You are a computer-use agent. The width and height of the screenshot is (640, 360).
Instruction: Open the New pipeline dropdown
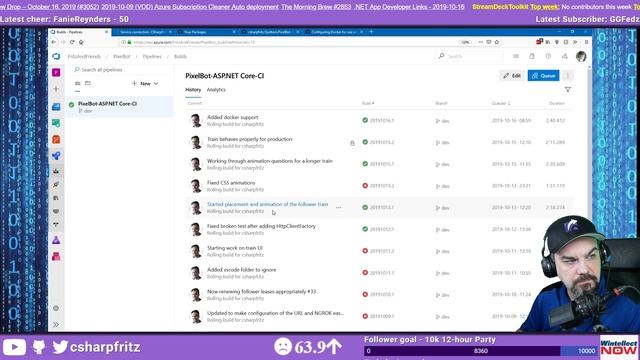click(145, 83)
